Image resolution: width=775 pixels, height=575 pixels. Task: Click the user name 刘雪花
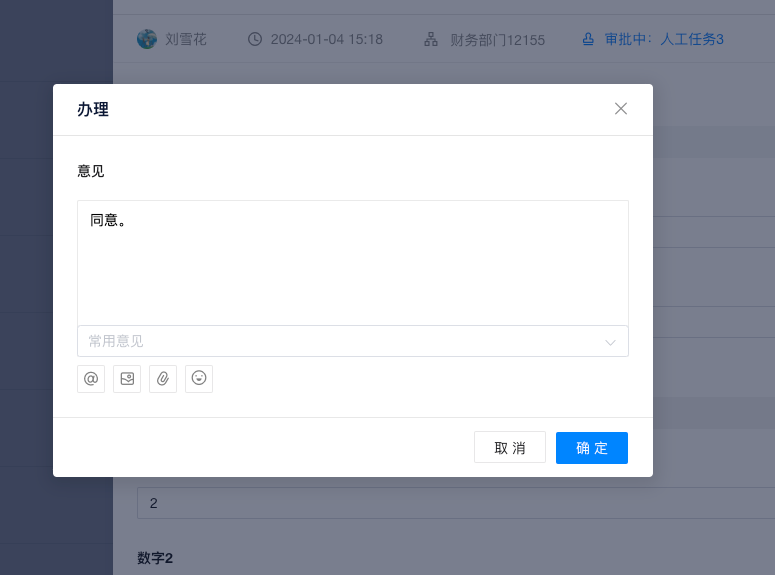(186, 40)
